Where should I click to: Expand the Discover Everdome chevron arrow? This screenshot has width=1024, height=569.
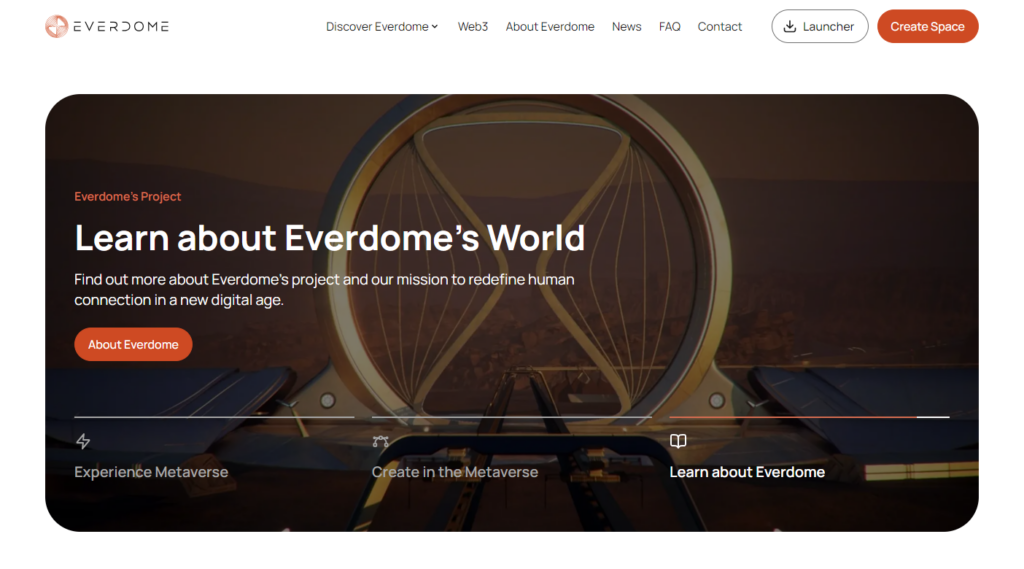(435, 27)
